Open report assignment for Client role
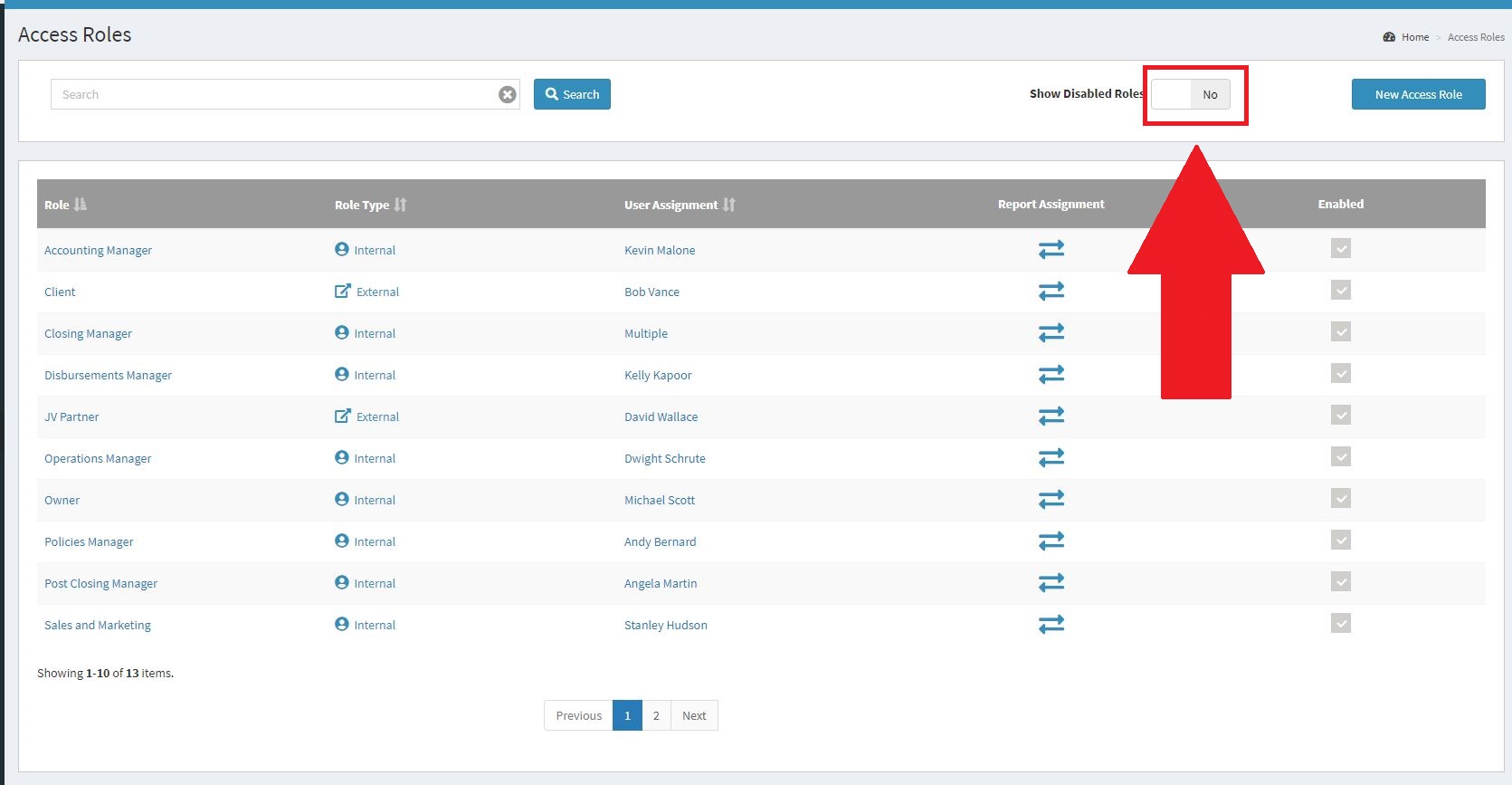The height and width of the screenshot is (785, 1512). pos(1051,291)
